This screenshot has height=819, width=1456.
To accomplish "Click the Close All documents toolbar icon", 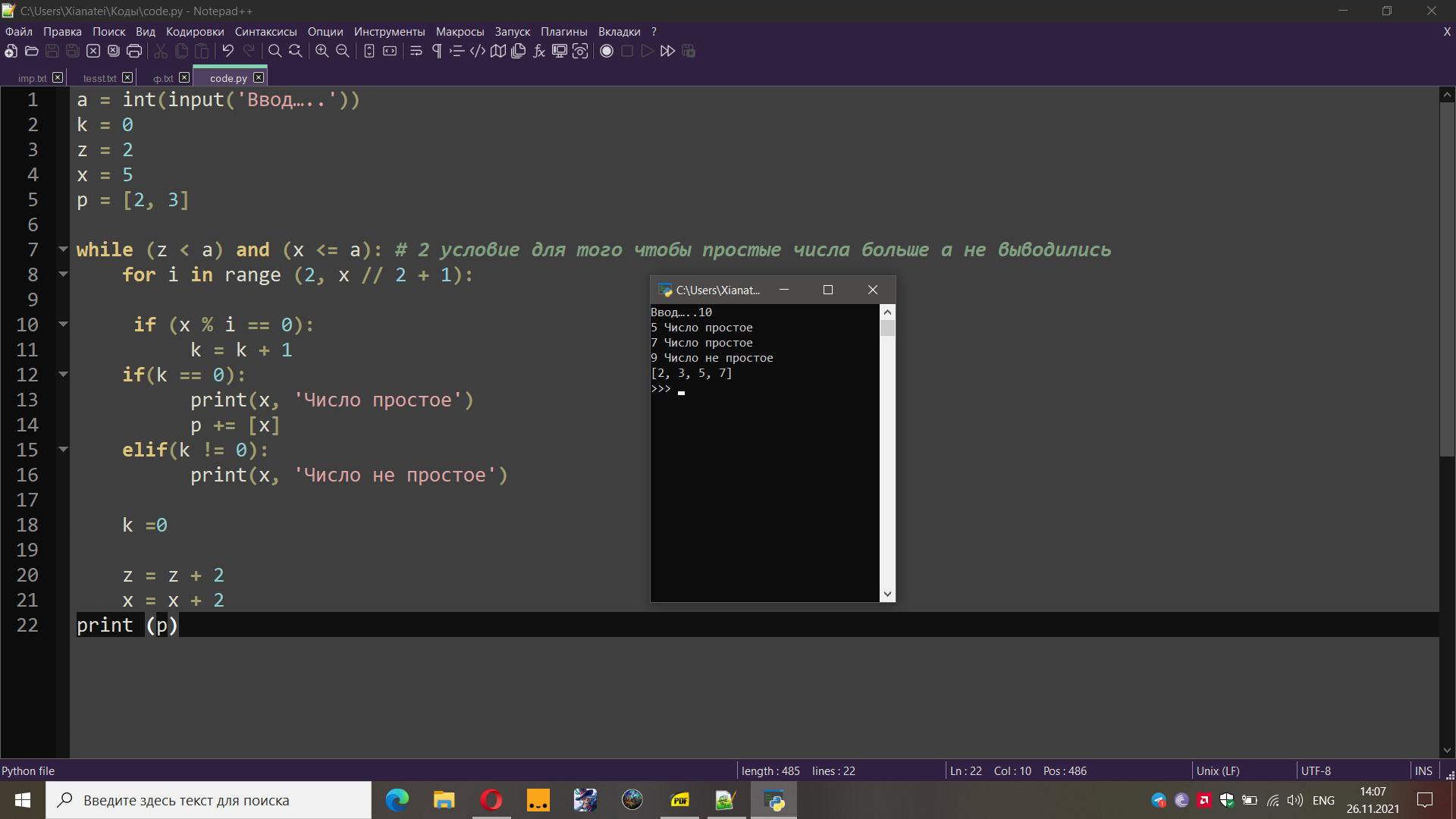I will (113, 51).
